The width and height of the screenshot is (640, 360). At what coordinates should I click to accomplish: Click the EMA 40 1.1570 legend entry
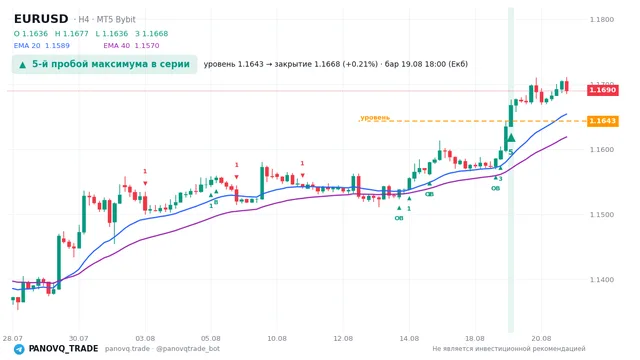pos(131,46)
